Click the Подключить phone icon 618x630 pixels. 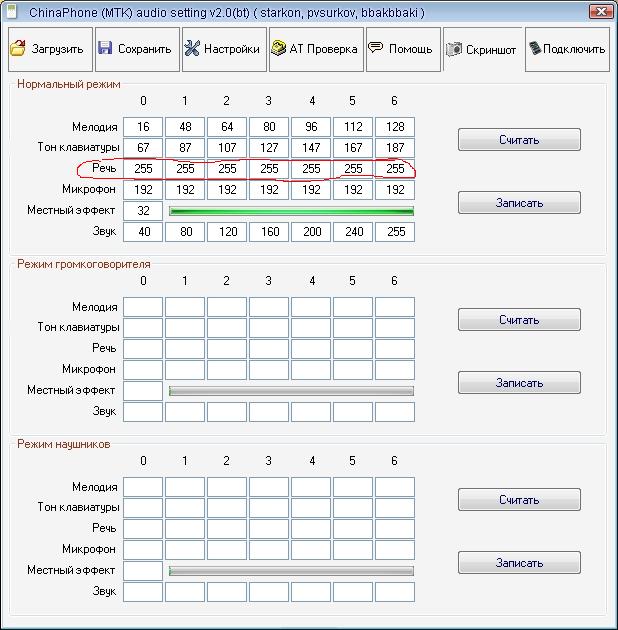click(x=535, y=49)
